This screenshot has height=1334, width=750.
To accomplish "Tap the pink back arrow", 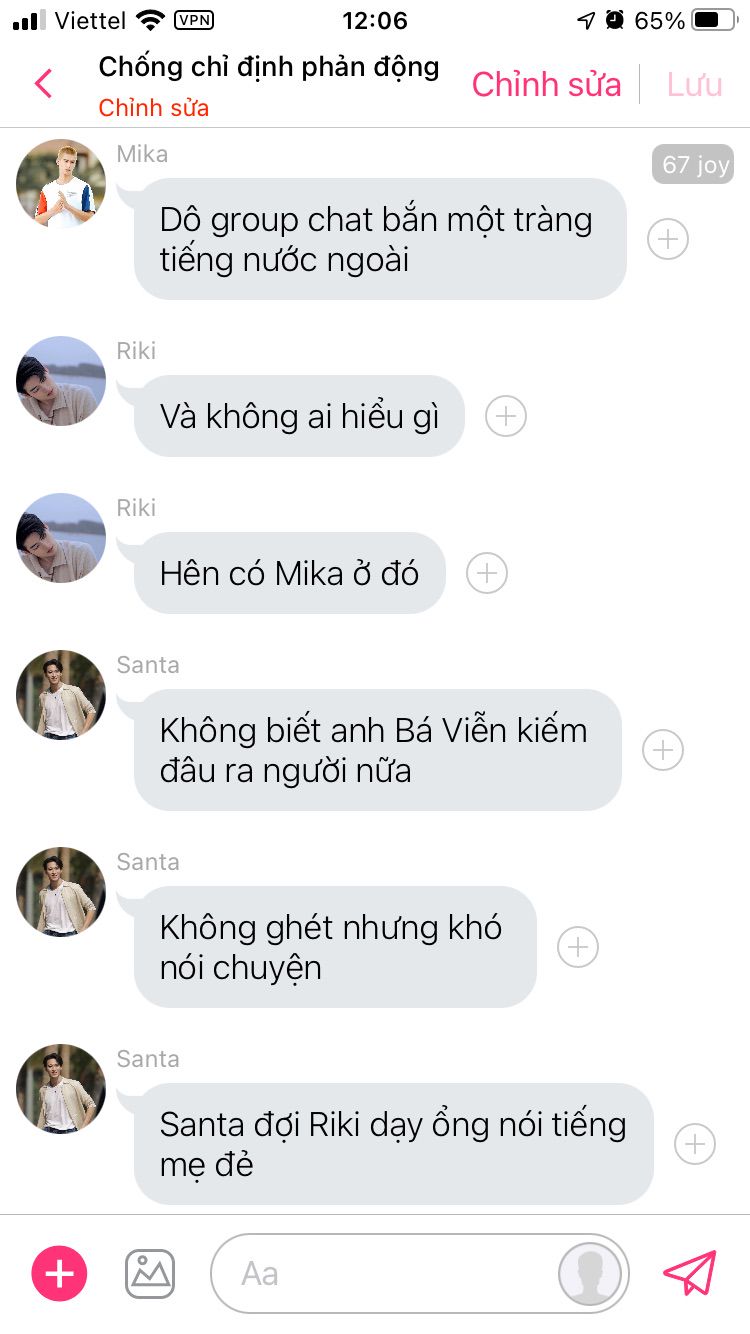I will (x=43, y=84).
